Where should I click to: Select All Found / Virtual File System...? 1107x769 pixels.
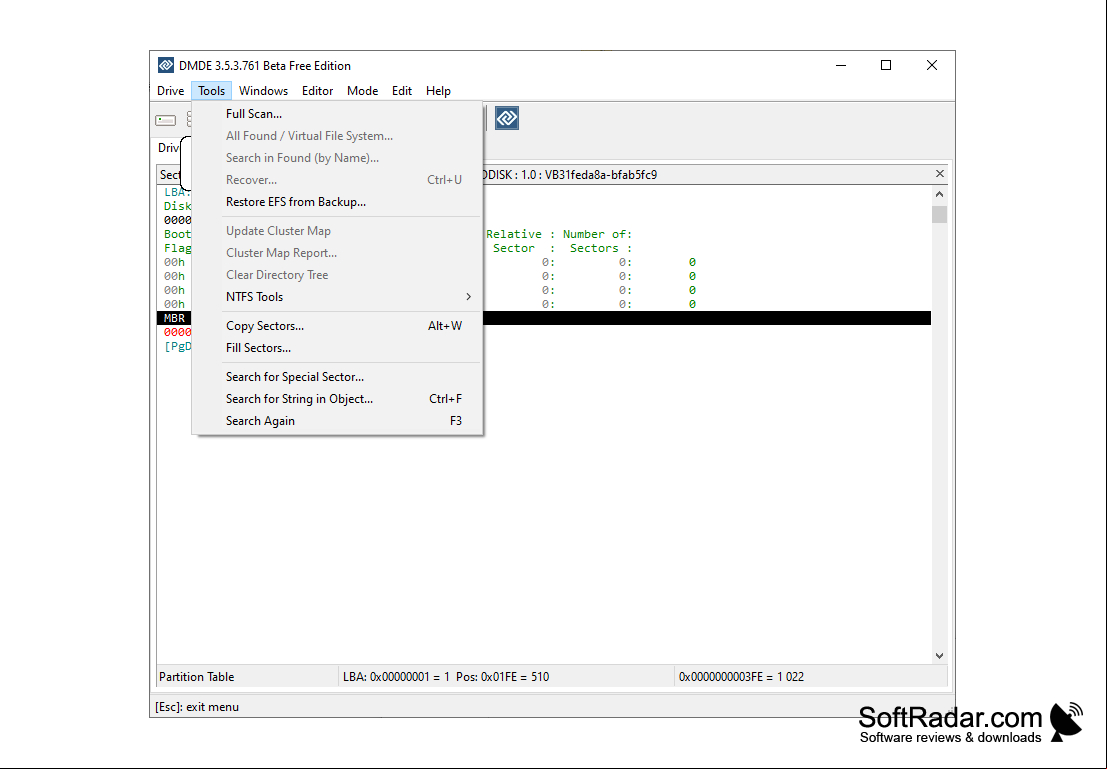337,136
